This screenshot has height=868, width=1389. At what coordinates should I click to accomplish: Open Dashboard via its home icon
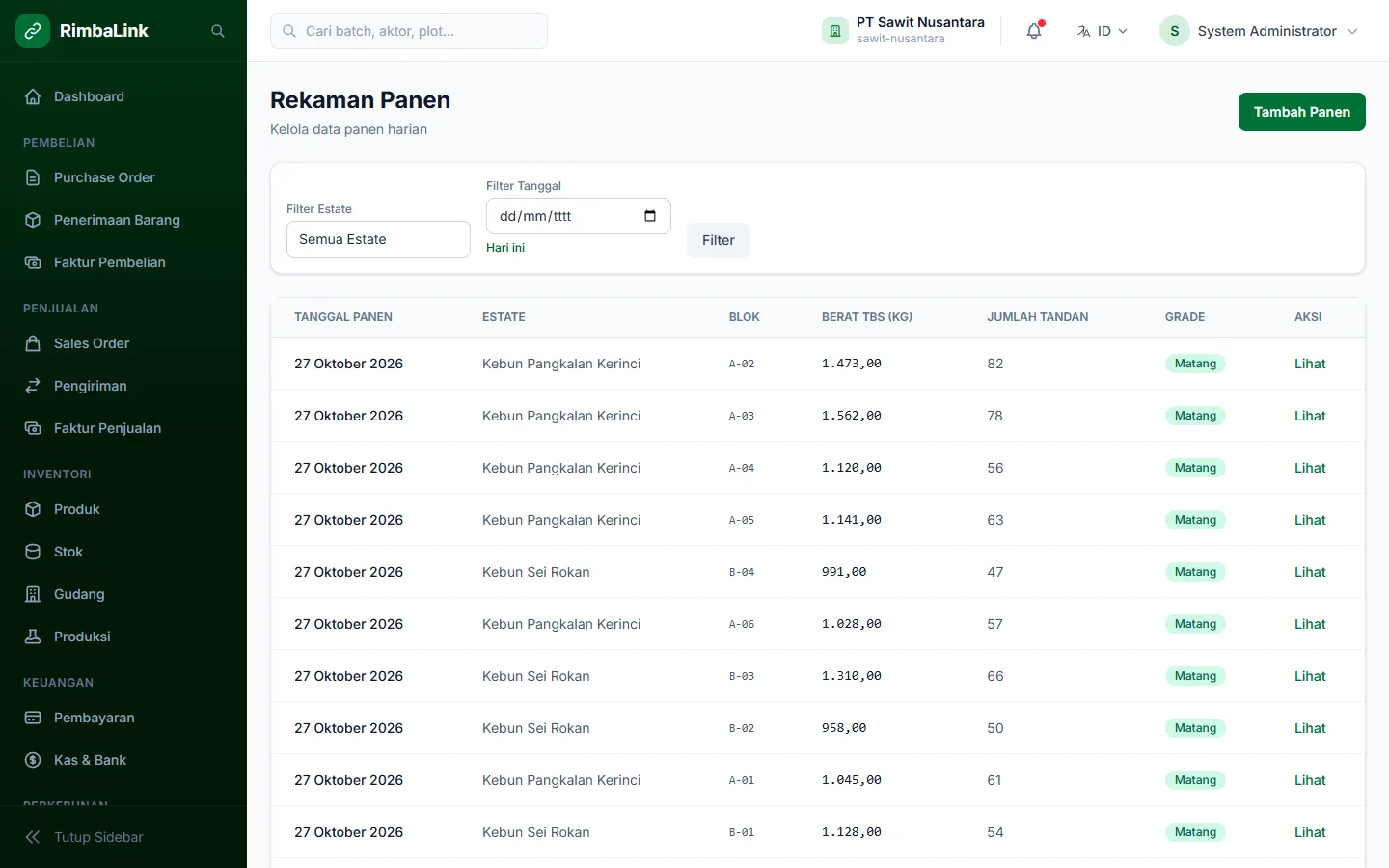pyautogui.click(x=33, y=96)
